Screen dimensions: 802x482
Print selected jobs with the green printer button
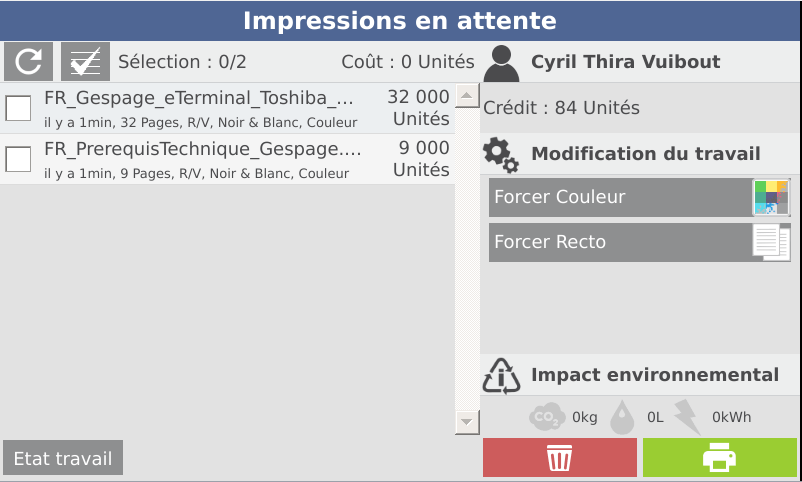tap(720, 457)
